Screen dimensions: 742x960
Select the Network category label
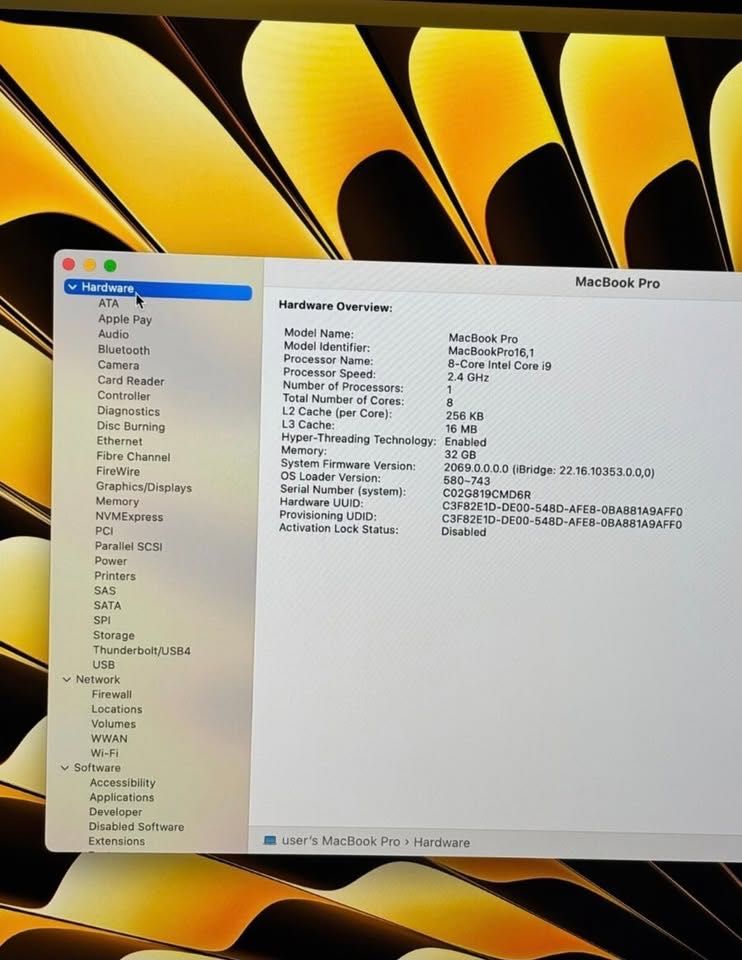click(x=97, y=680)
